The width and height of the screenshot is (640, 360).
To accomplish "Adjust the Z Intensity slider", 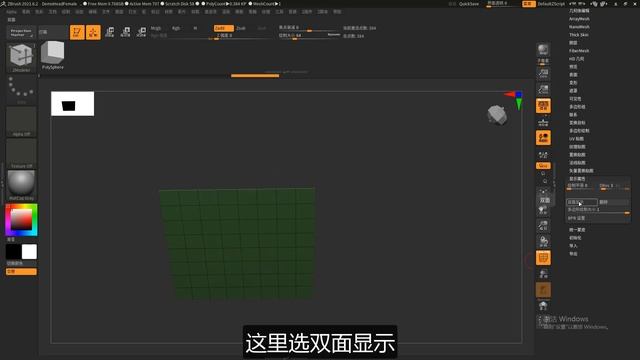I will pos(241,36).
